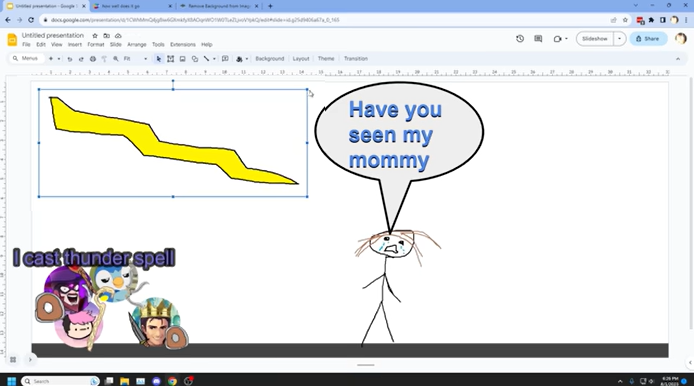This screenshot has width=694, height=386.
Task: Open the Insert menu
Action: tap(75, 44)
